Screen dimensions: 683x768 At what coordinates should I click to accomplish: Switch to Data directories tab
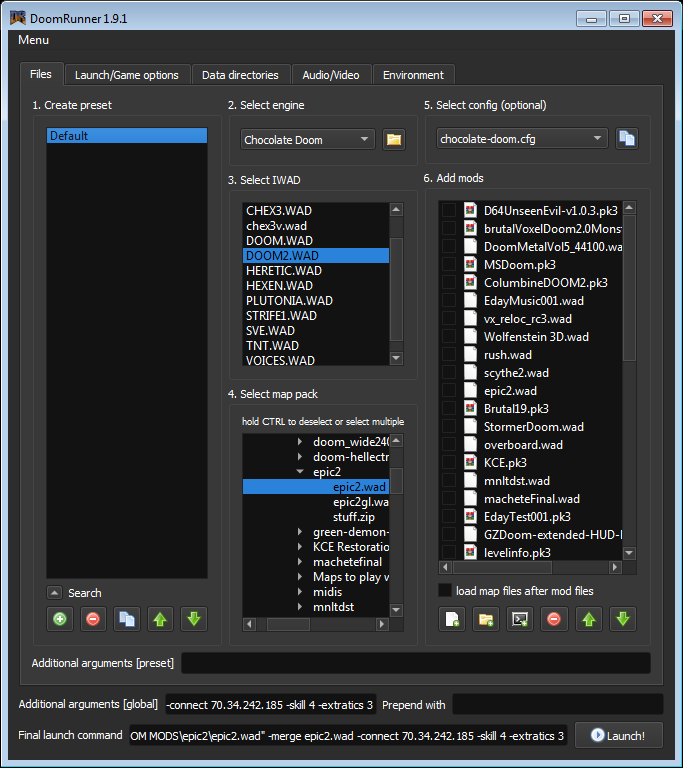pyautogui.click(x=240, y=75)
